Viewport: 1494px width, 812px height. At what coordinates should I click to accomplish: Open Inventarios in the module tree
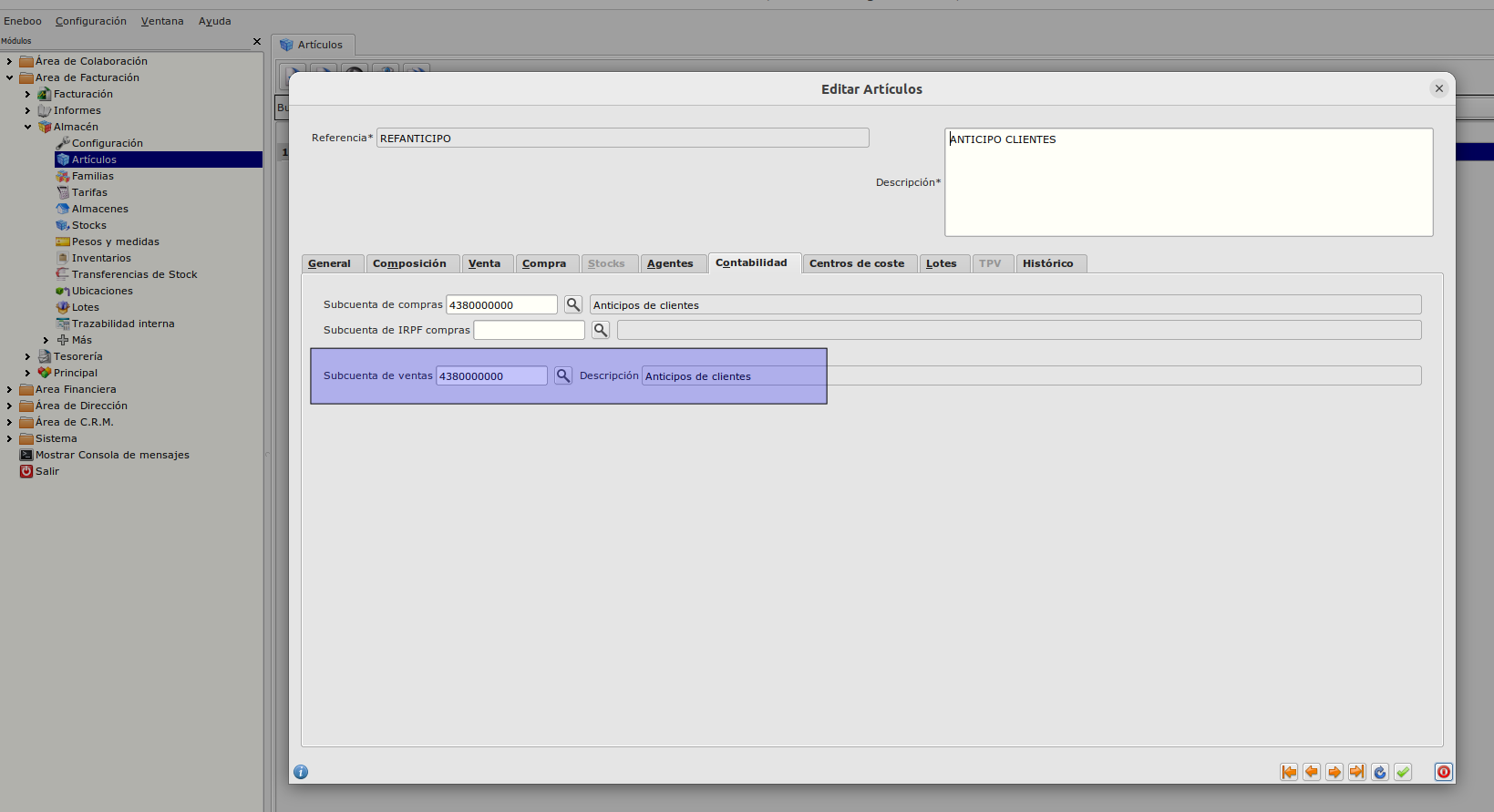point(101,258)
